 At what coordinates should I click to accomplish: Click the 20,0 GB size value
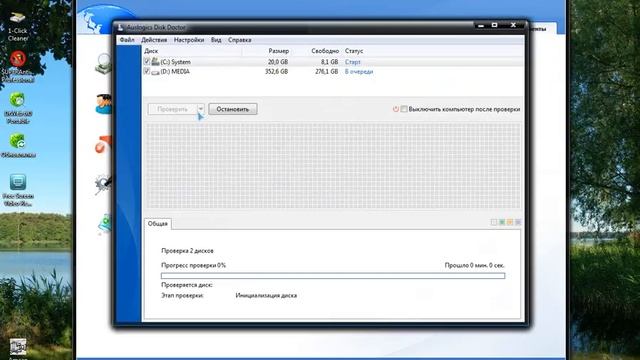coord(278,62)
